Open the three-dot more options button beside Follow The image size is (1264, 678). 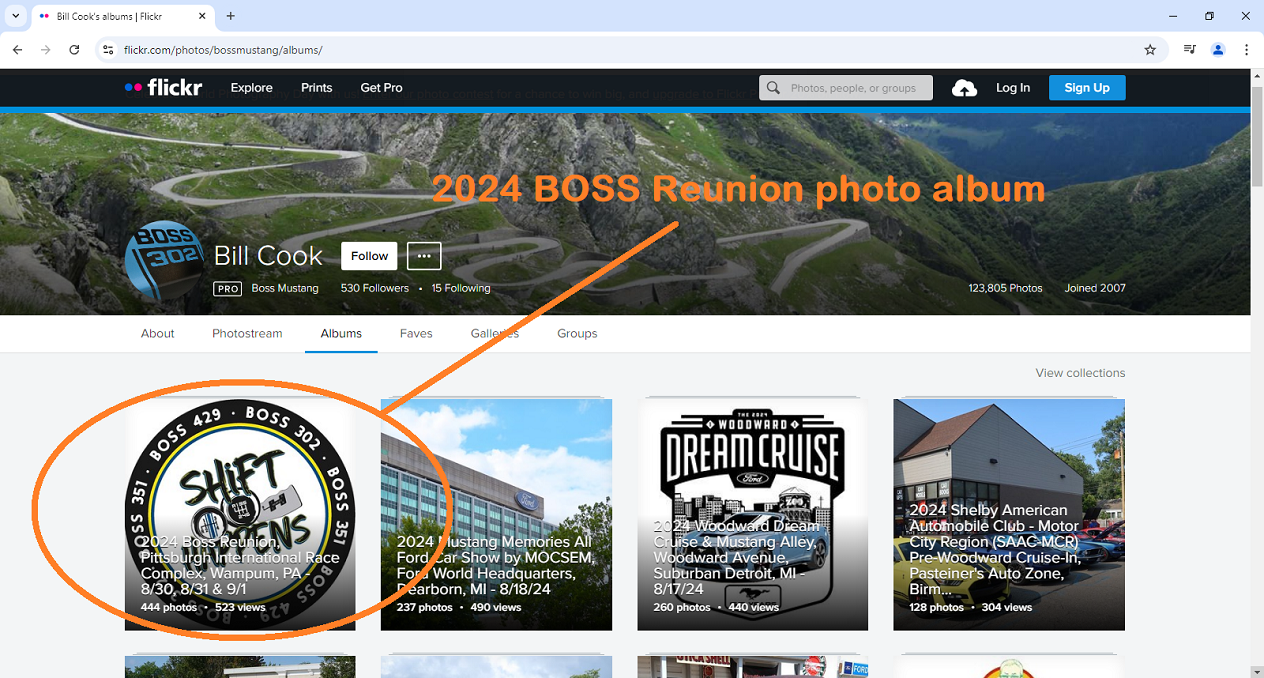pyautogui.click(x=424, y=256)
